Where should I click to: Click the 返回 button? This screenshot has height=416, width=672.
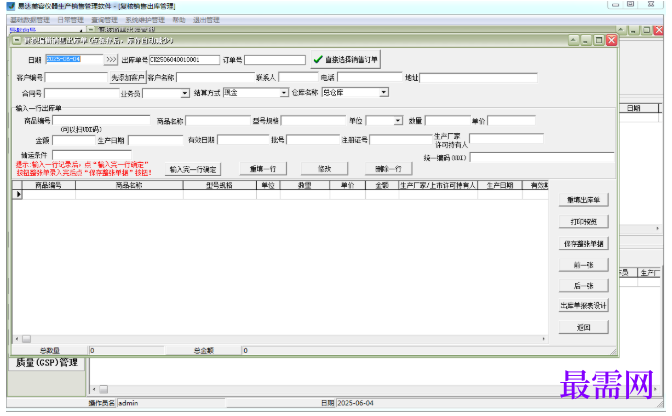[x=583, y=327]
